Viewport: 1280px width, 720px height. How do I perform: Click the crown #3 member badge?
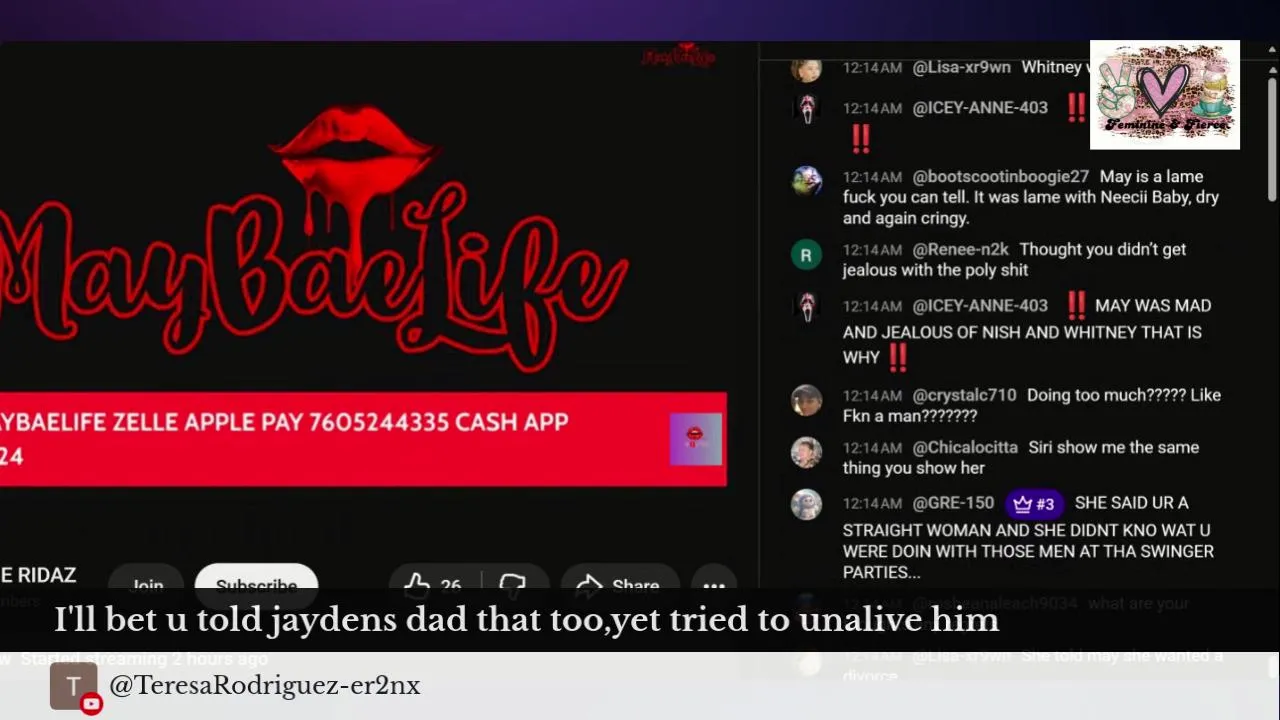pyautogui.click(x=1034, y=504)
